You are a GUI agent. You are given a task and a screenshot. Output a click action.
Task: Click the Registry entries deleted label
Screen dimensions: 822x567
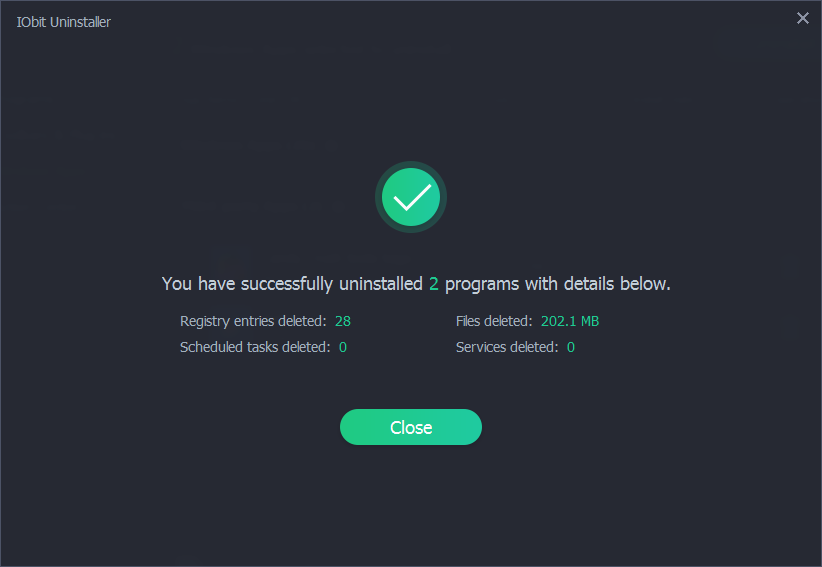pos(253,321)
